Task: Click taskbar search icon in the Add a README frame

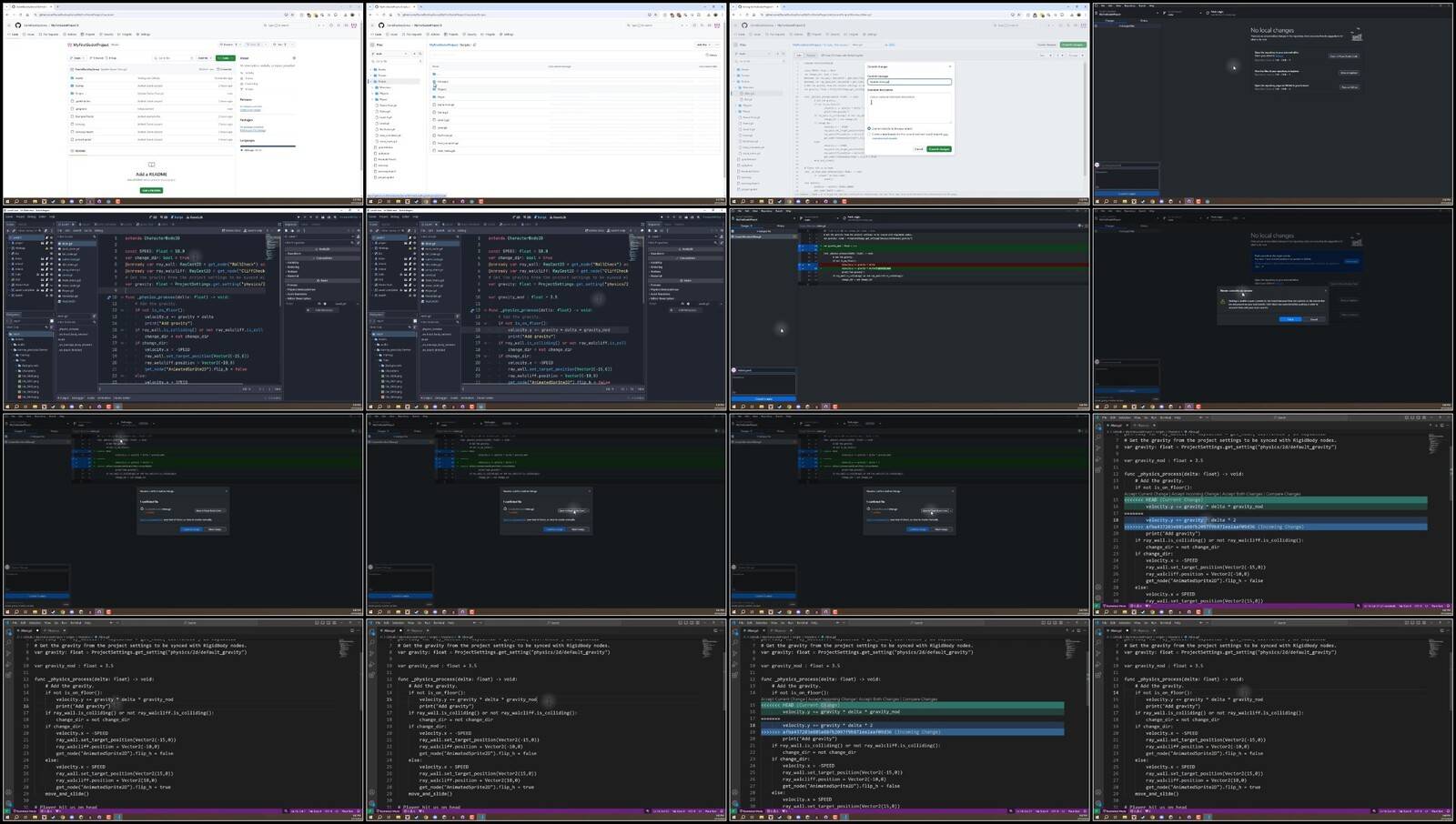Action: [16, 201]
